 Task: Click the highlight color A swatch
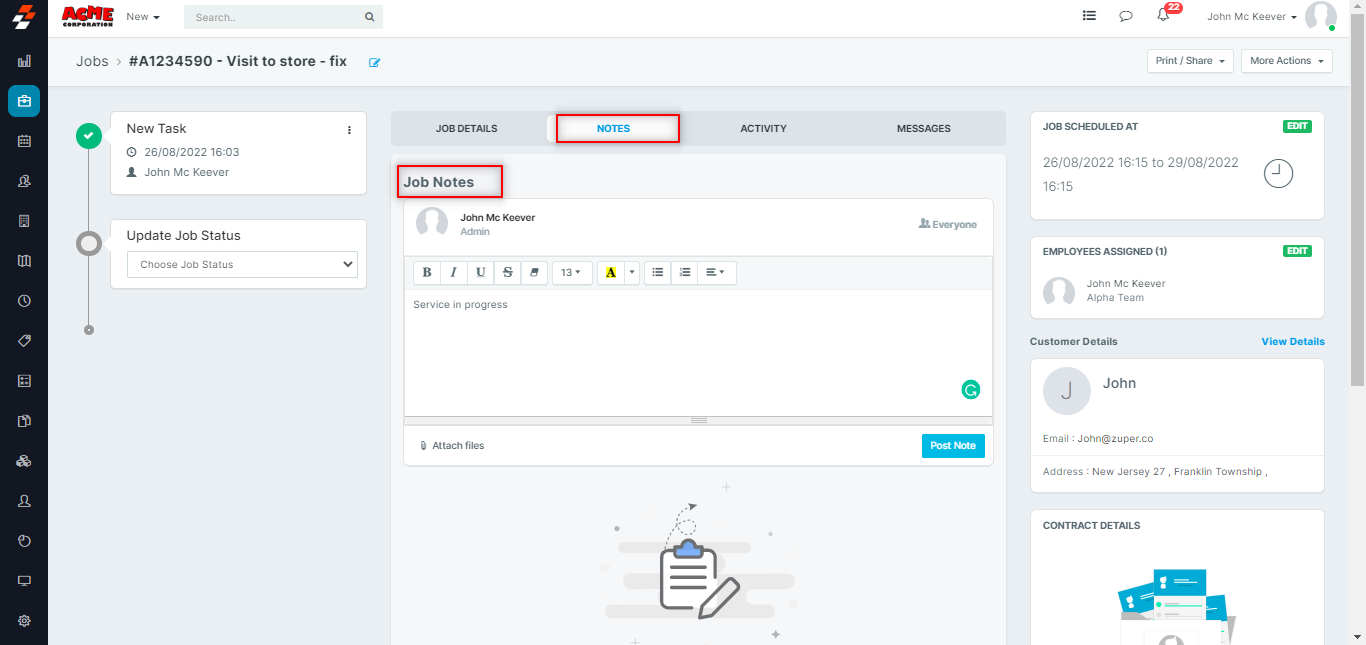pyautogui.click(x=611, y=272)
